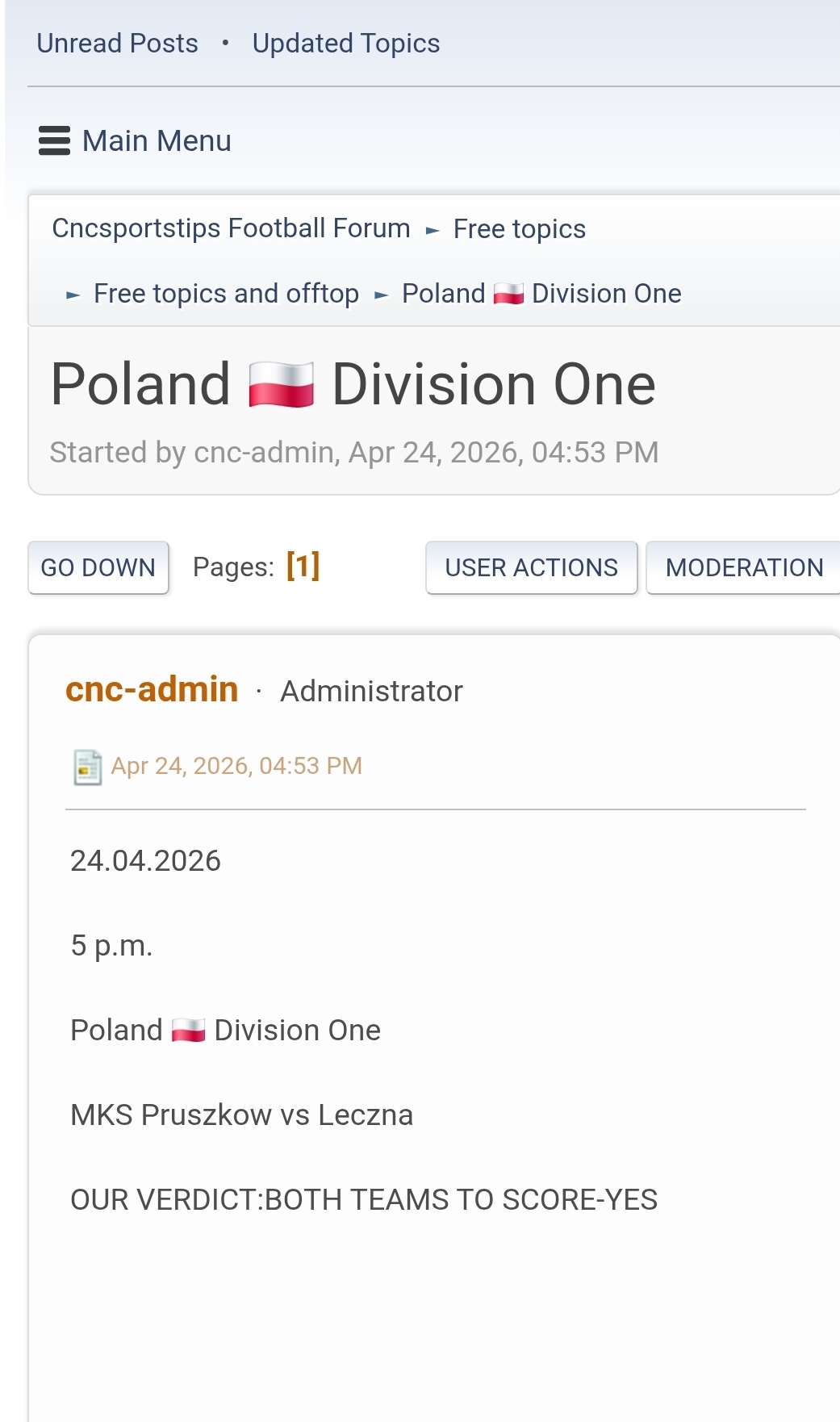Image resolution: width=840 pixels, height=1422 pixels.
Task: Click the arrow before Free topics and offtop
Action: [x=73, y=295]
